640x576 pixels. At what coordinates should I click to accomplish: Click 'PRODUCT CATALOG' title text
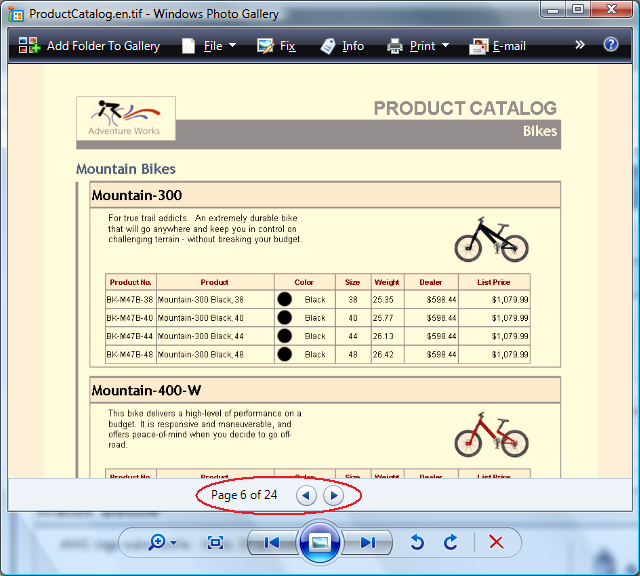[465, 108]
